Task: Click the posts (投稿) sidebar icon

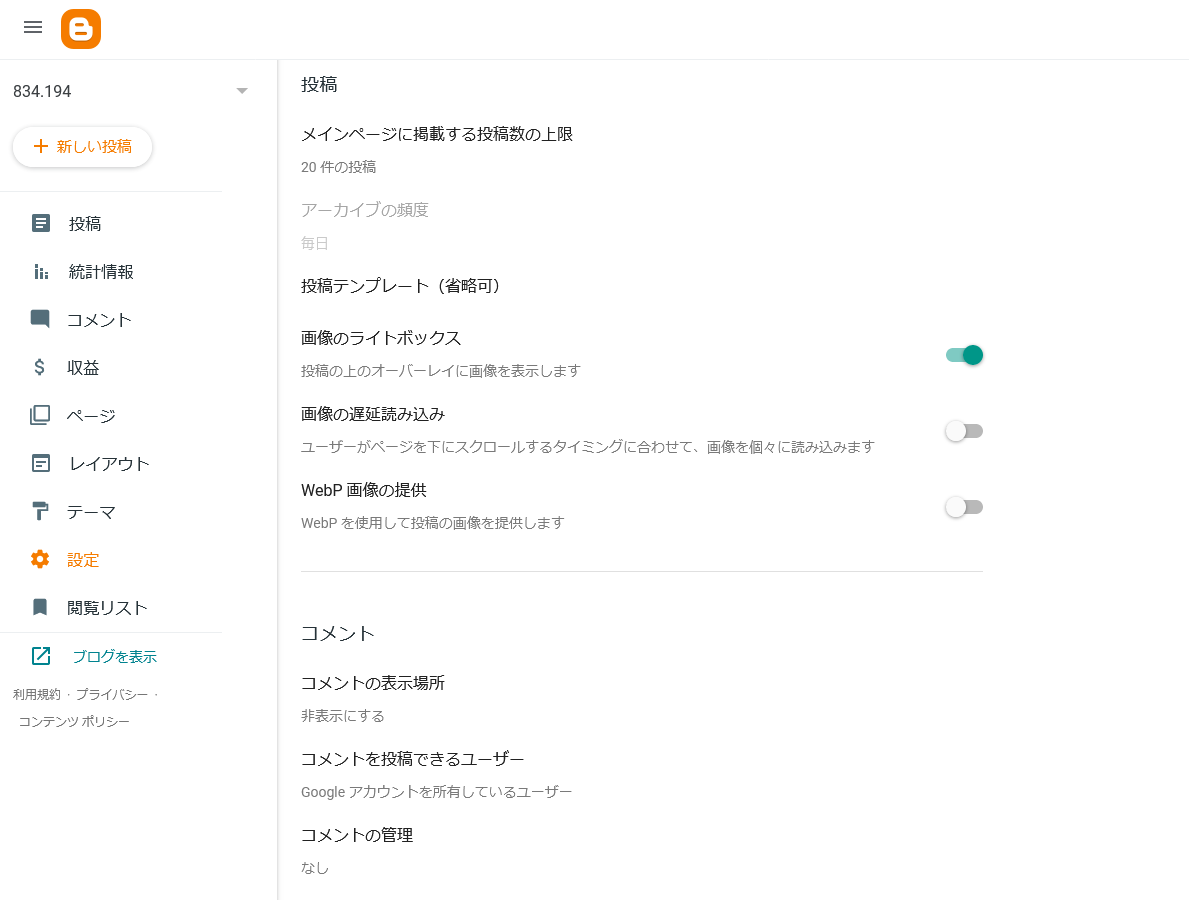Action: [41, 223]
